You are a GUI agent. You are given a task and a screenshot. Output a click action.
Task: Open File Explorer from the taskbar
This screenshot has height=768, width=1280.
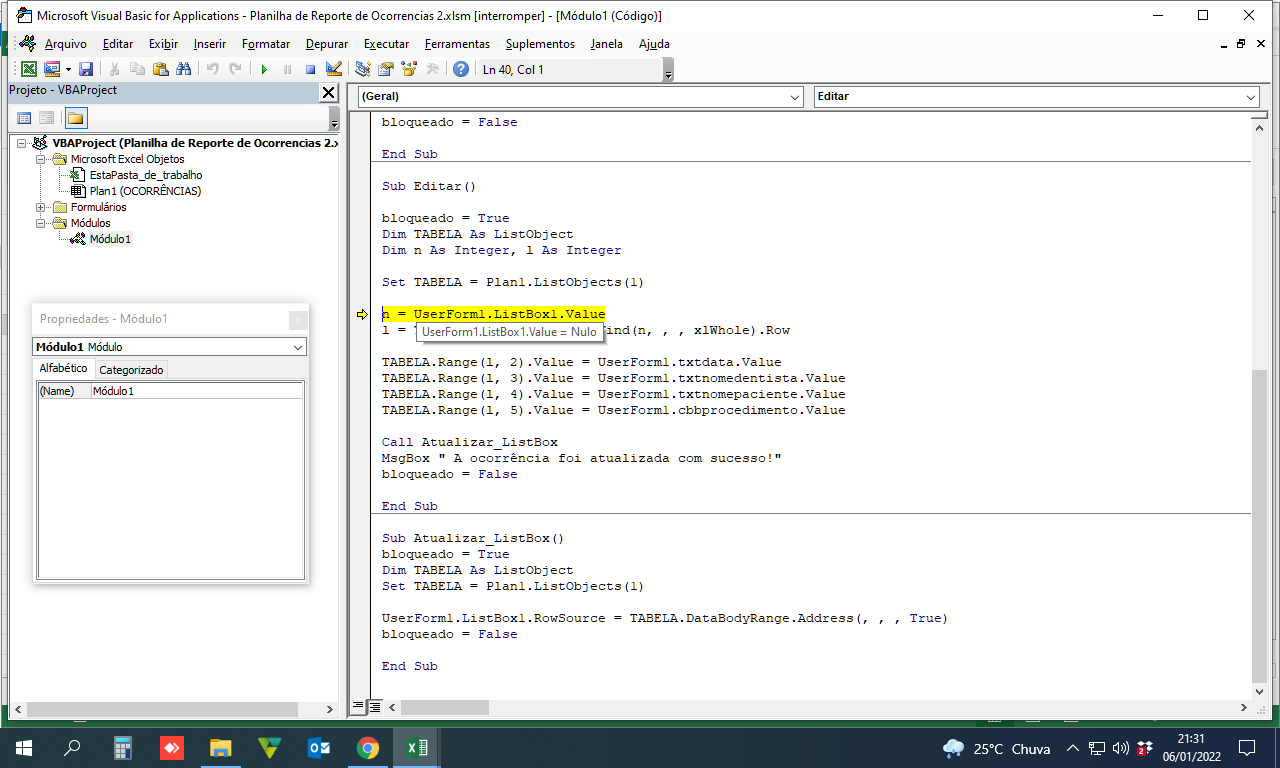tap(221, 748)
